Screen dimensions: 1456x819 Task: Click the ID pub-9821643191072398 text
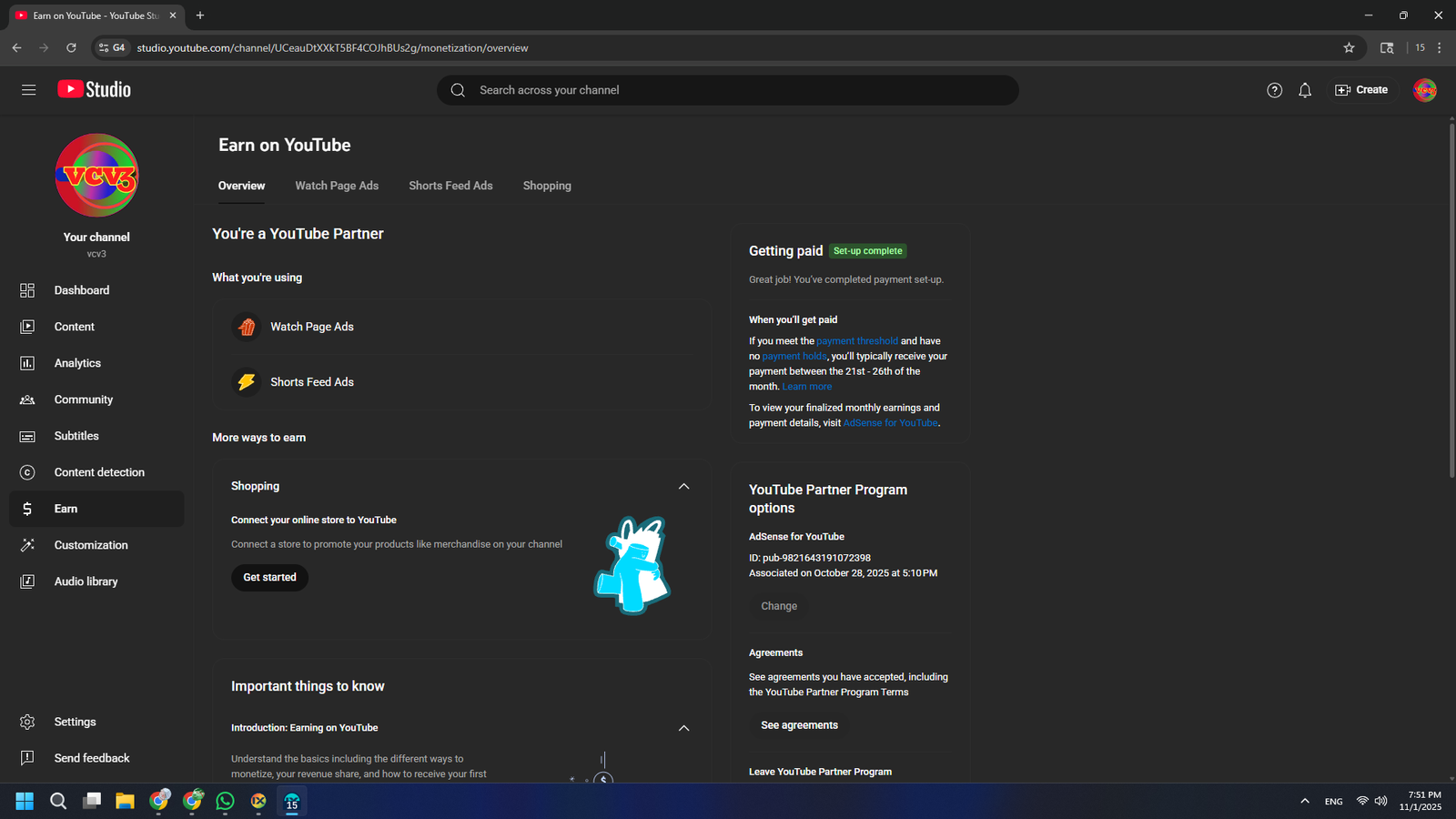coord(810,558)
